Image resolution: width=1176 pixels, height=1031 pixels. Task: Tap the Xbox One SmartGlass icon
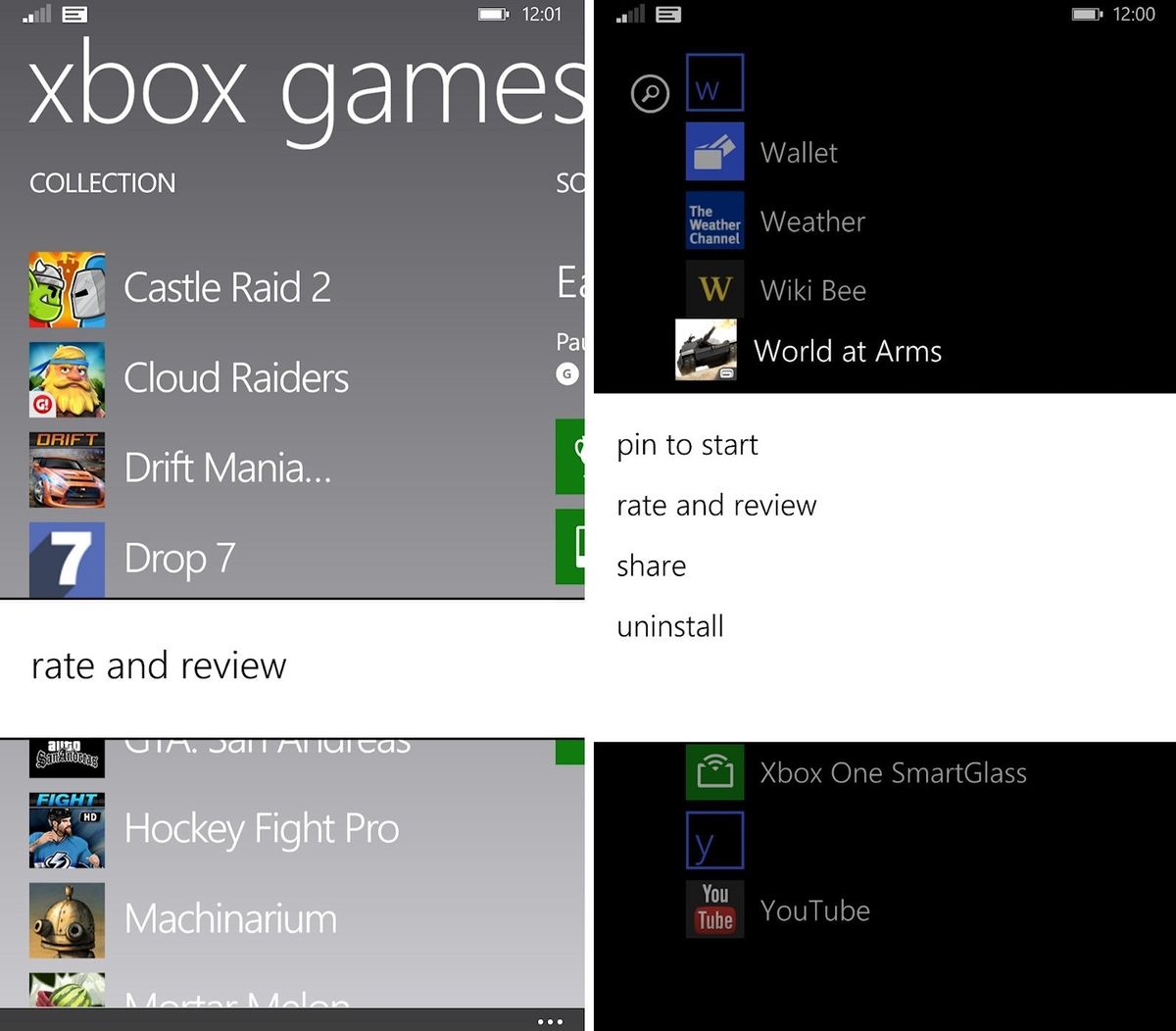[x=714, y=772]
